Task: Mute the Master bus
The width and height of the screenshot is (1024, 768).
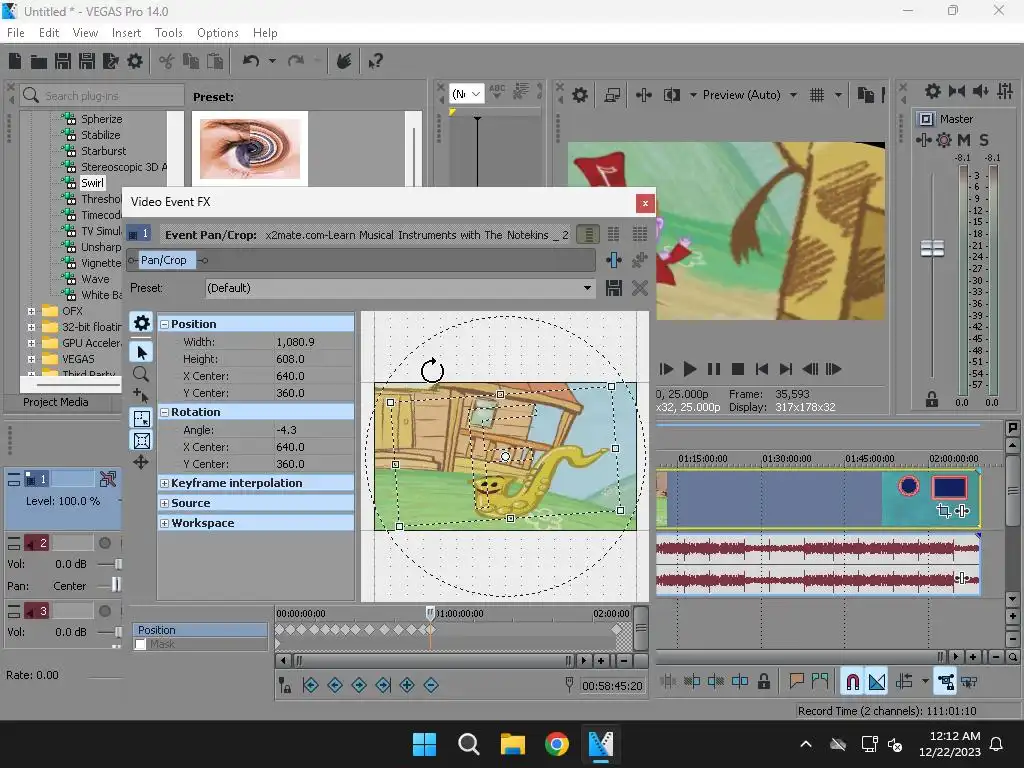Action: [964, 140]
